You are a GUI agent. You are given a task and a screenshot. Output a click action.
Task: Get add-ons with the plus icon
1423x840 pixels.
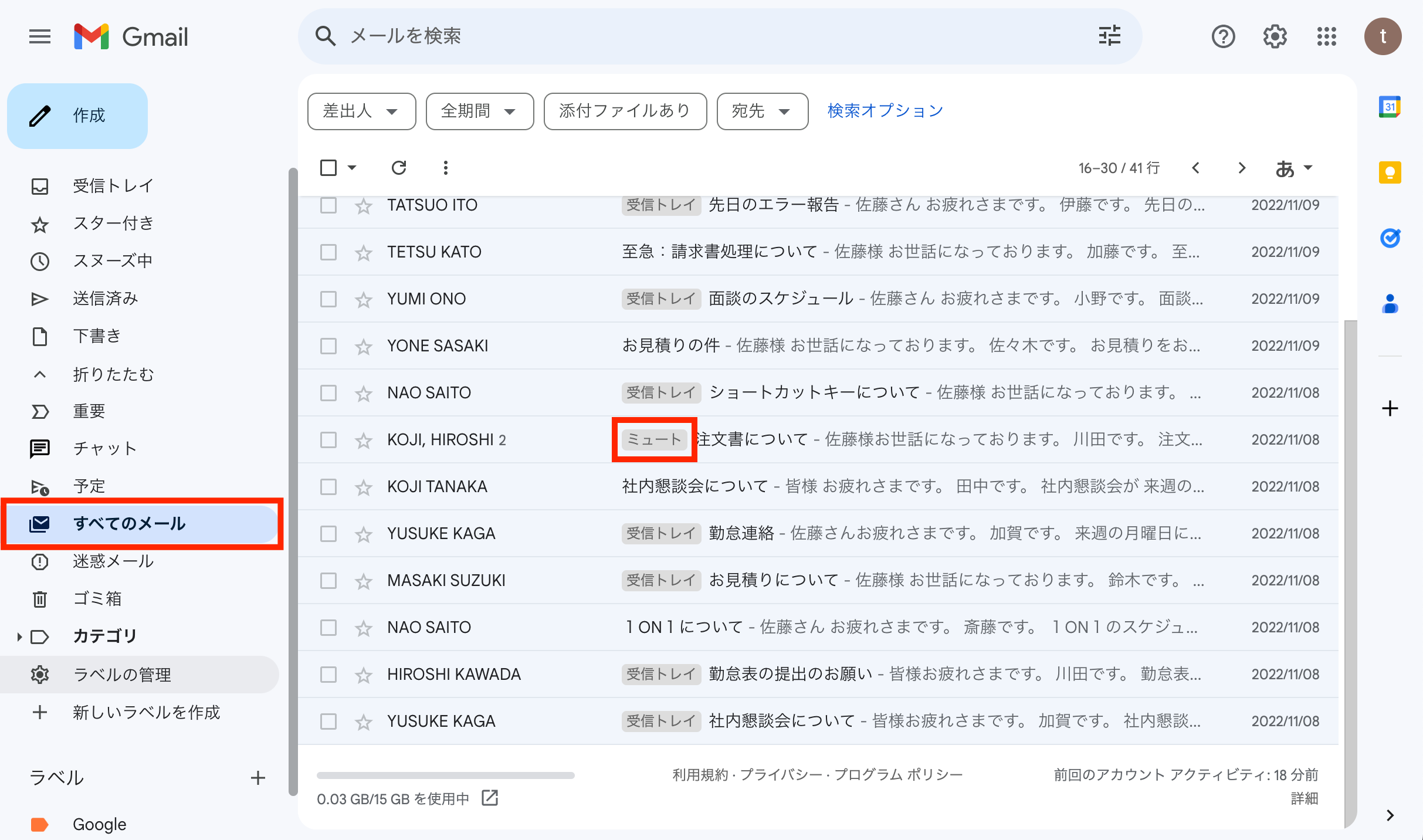point(1390,408)
